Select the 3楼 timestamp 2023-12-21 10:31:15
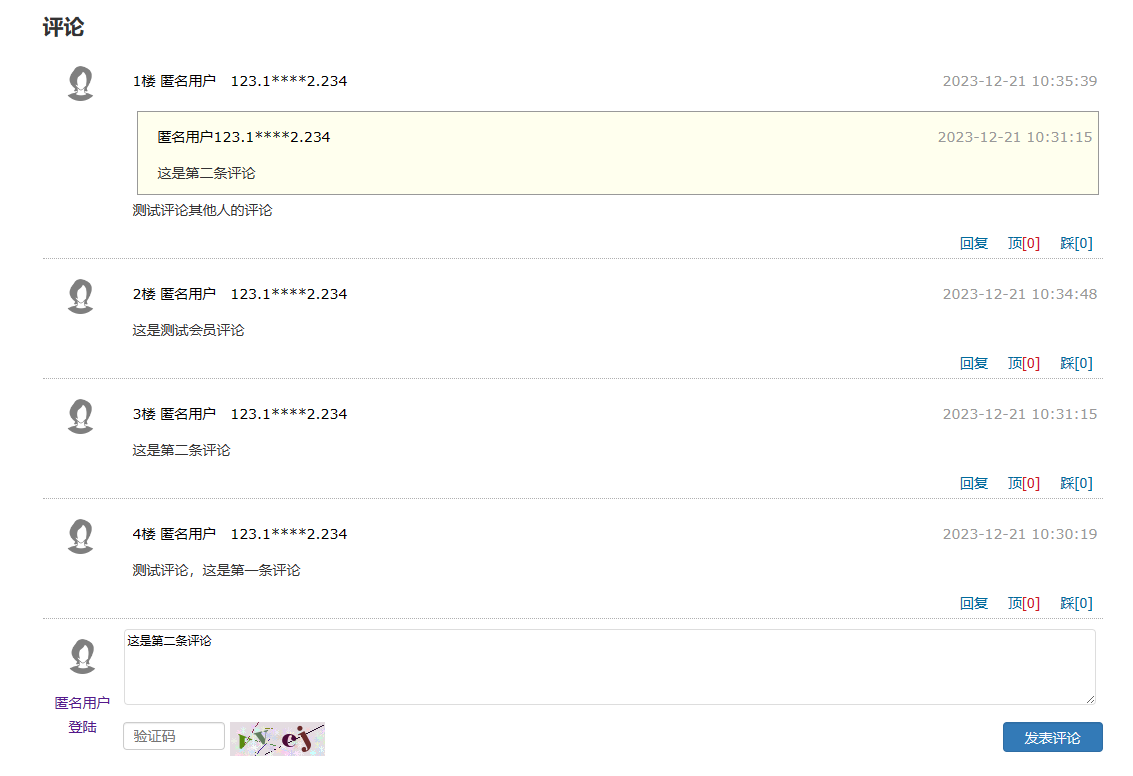Viewport: 1133px width, 776px height. 1020,414
